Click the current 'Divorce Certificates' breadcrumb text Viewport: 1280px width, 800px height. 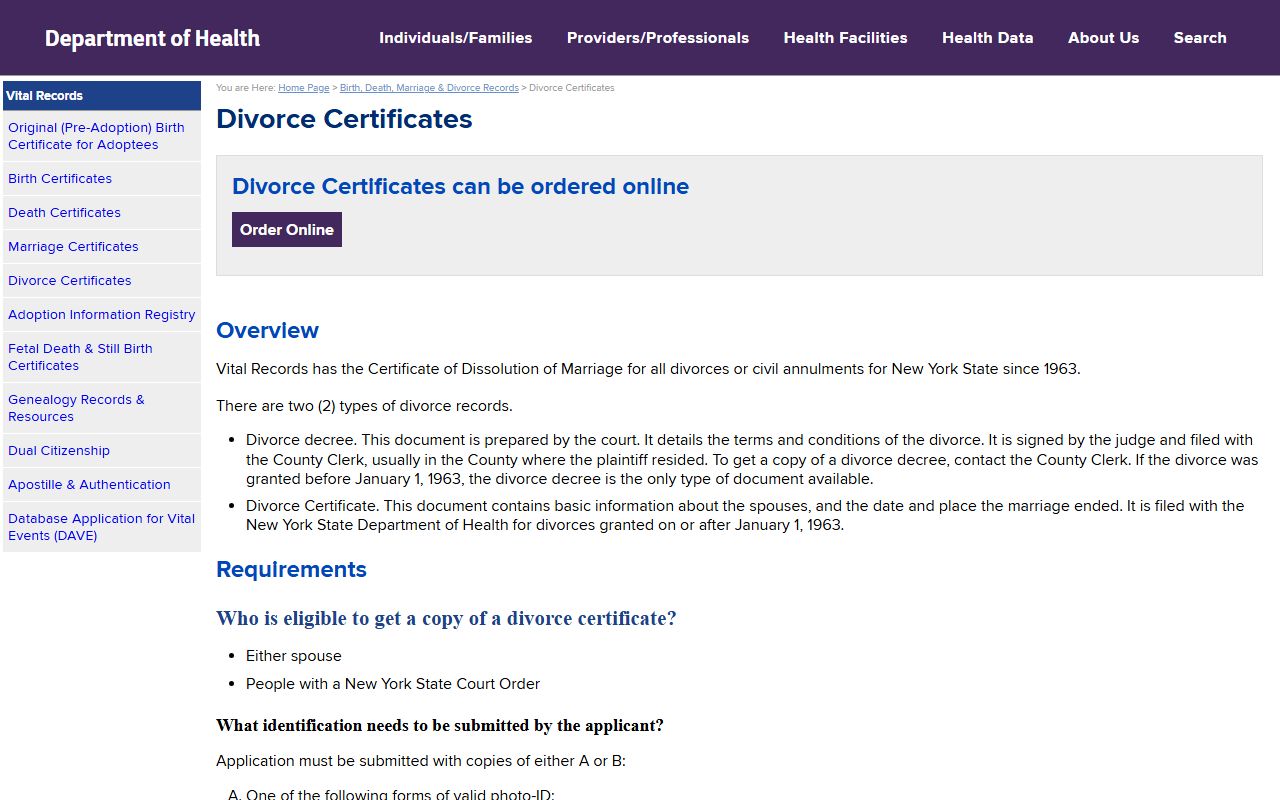click(572, 88)
